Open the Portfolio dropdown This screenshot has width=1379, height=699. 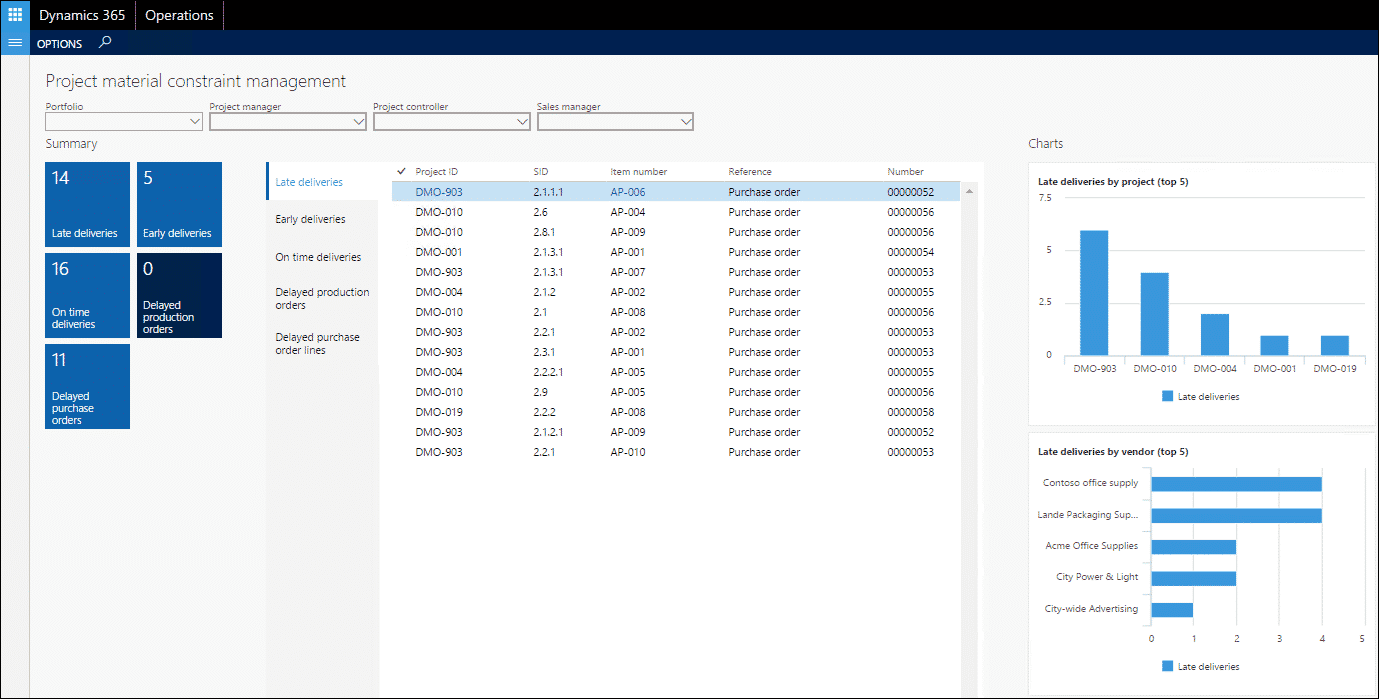pyautogui.click(x=195, y=122)
